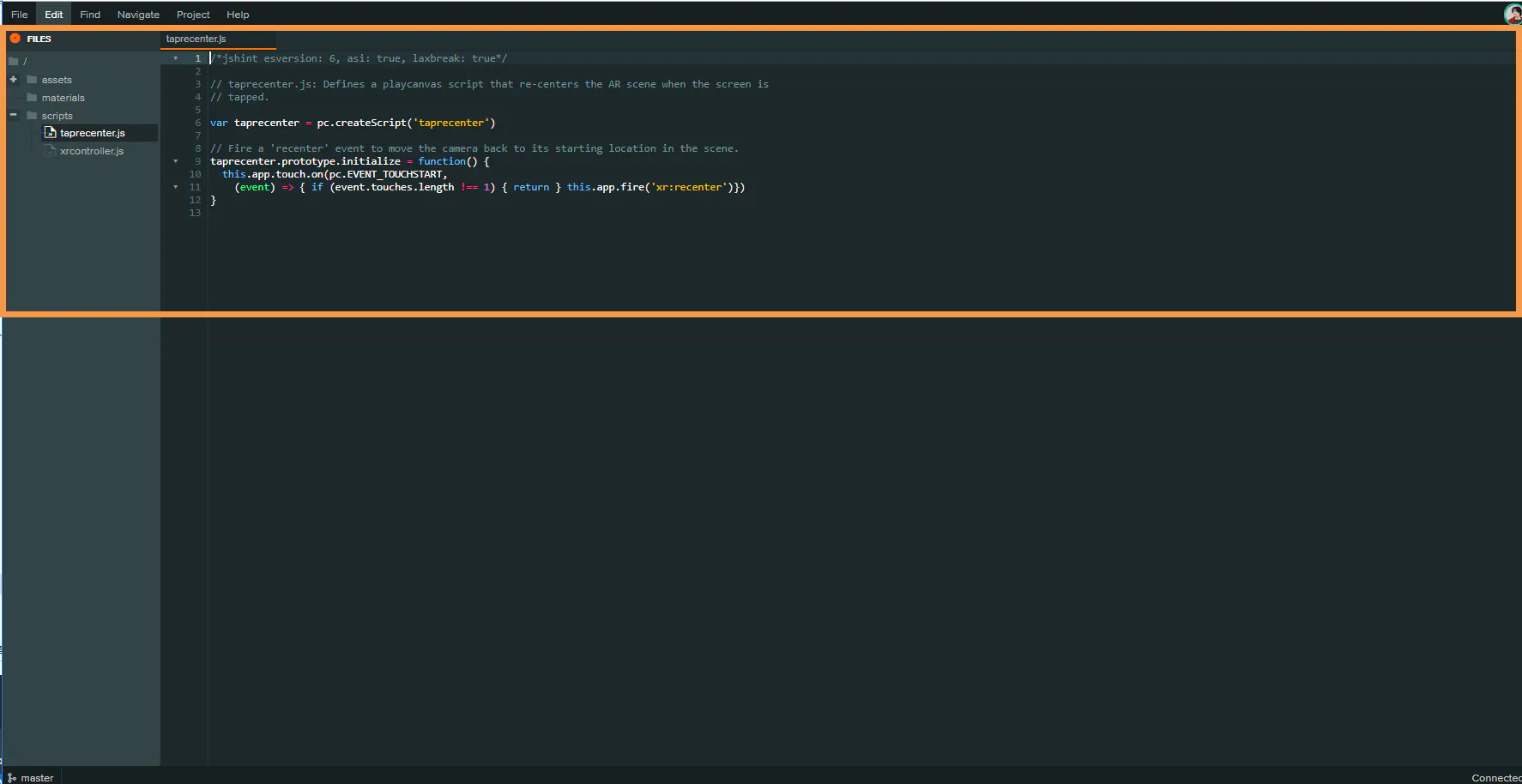This screenshot has width=1522, height=784.
Task: Select the assets folder in the file tree
Action: tap(57, 80)
